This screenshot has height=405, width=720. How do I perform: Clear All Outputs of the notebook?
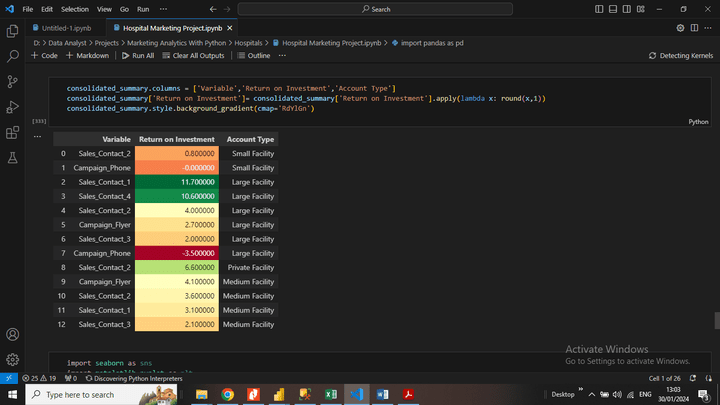(193, 56)
